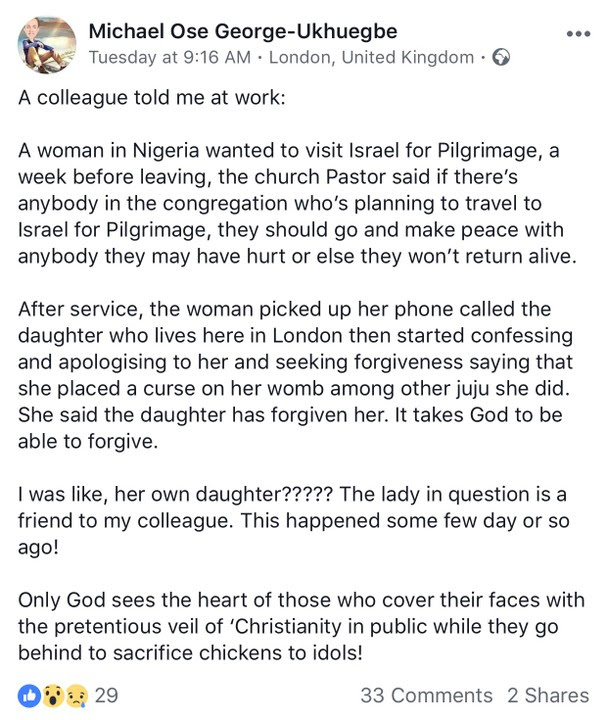Click the text 'able to forgive.'
The height and width of the screenshot is (720, 608).
[x=88, y=441]
